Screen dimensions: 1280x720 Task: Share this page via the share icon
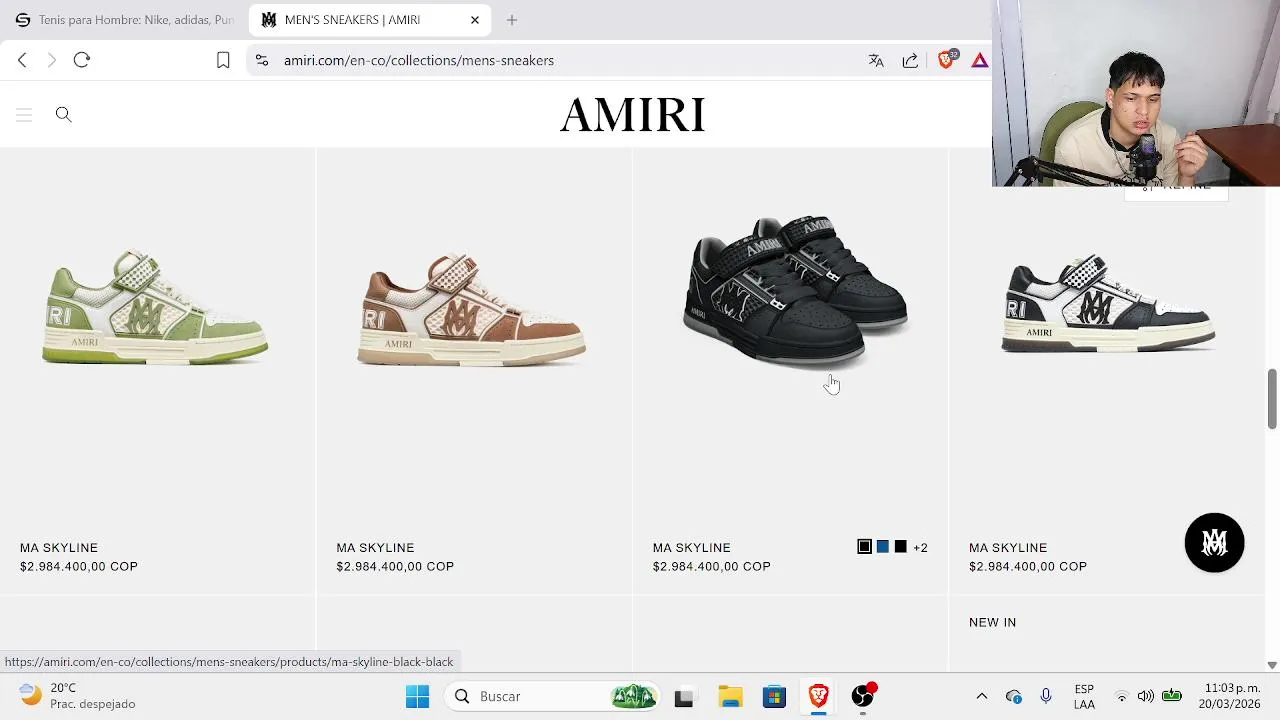(x=910, y=60)
